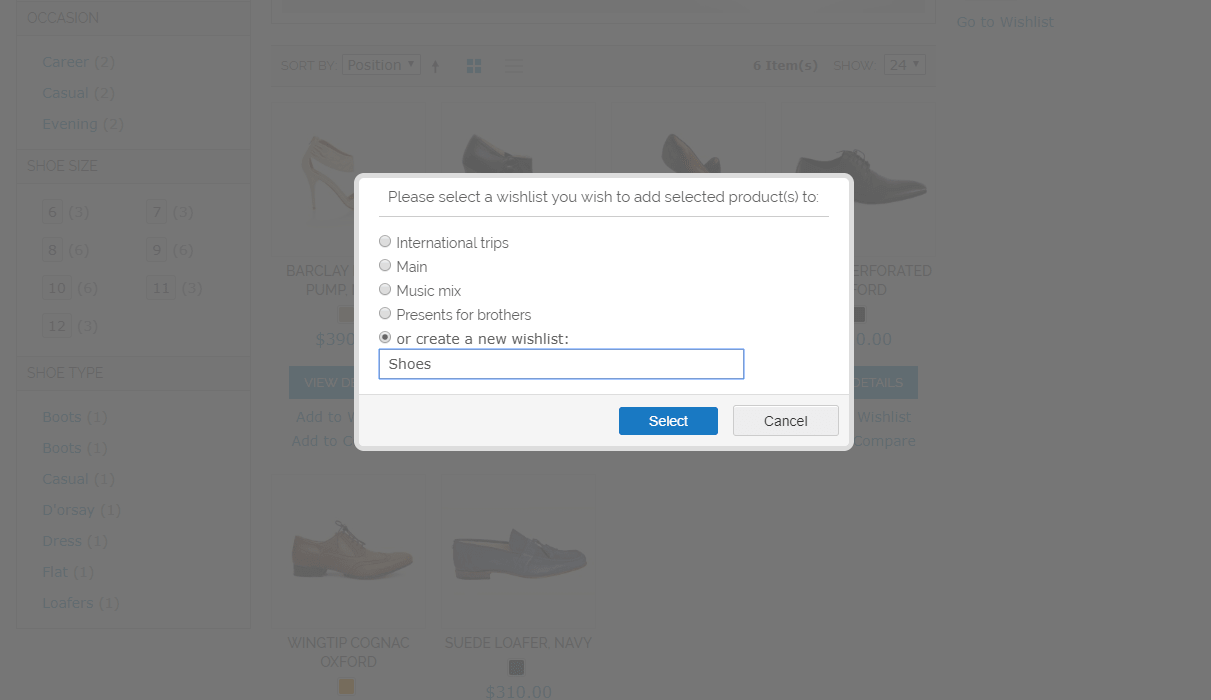
Task: Toggle ascending sort direction arrow
Action: point(435,66)
